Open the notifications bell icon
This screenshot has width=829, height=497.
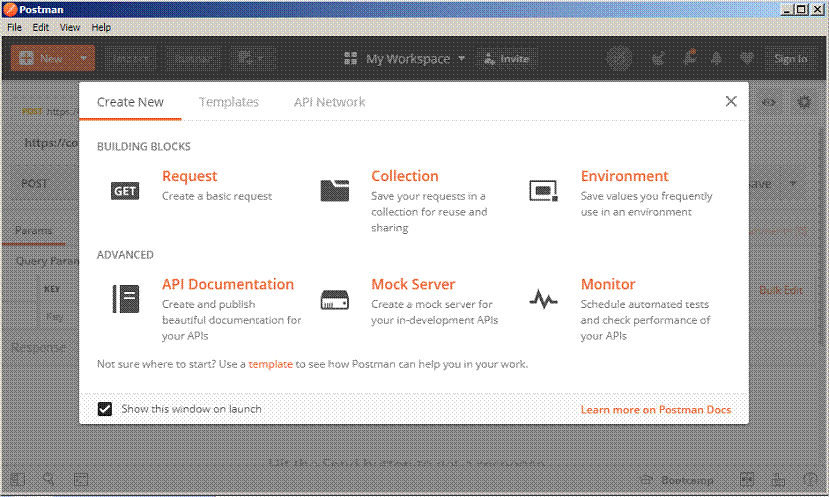point(717,58)
